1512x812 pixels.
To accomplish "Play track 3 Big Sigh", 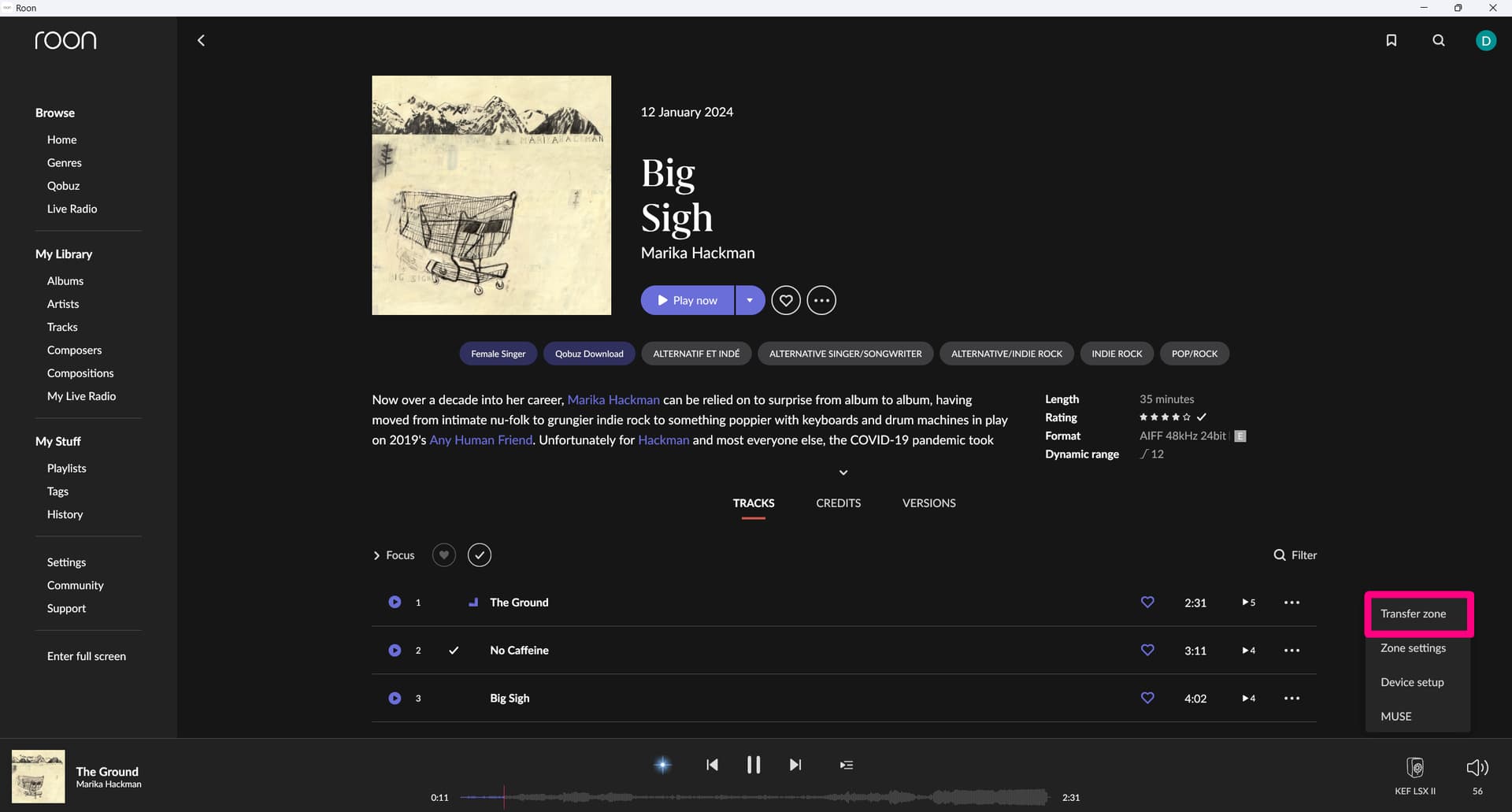I will tap(395, 698).
